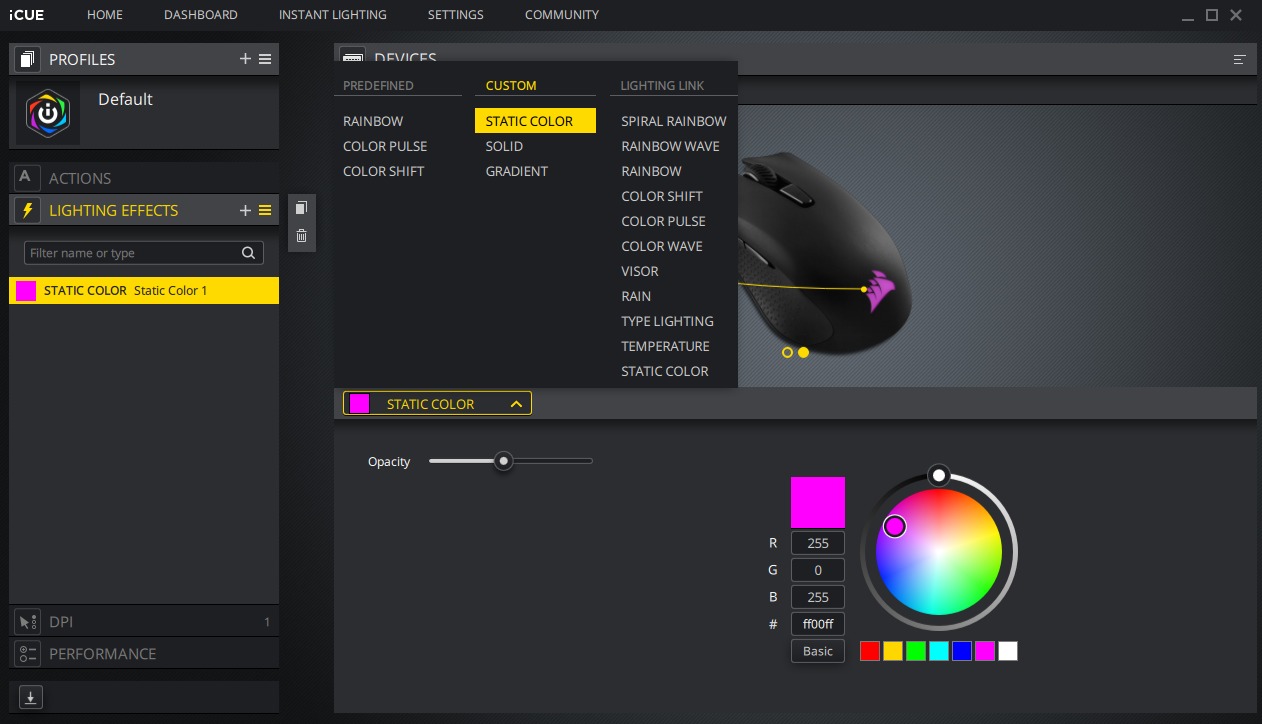Select the filled yellow lighting zone dot

(803, 352)
